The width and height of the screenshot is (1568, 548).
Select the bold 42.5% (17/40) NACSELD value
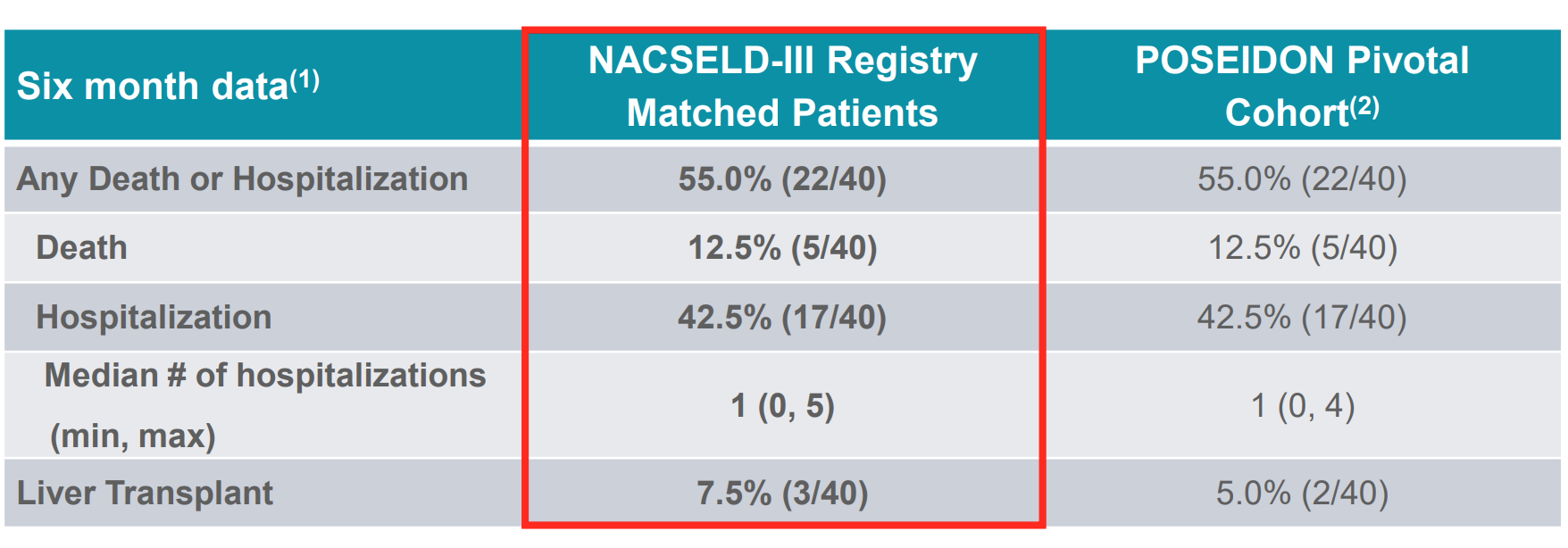point(782,318)
